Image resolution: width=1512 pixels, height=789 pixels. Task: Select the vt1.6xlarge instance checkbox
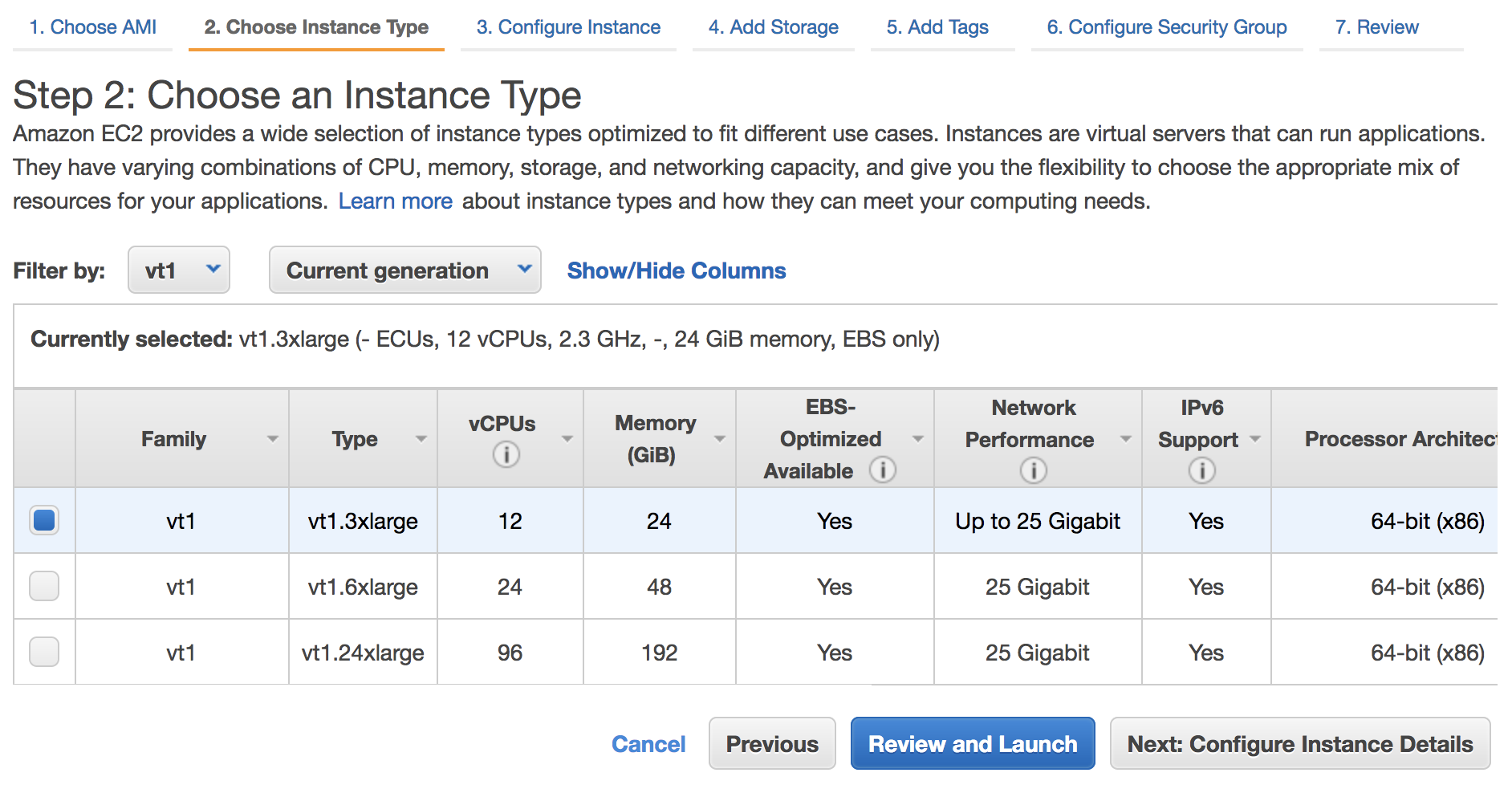point(44,587)
